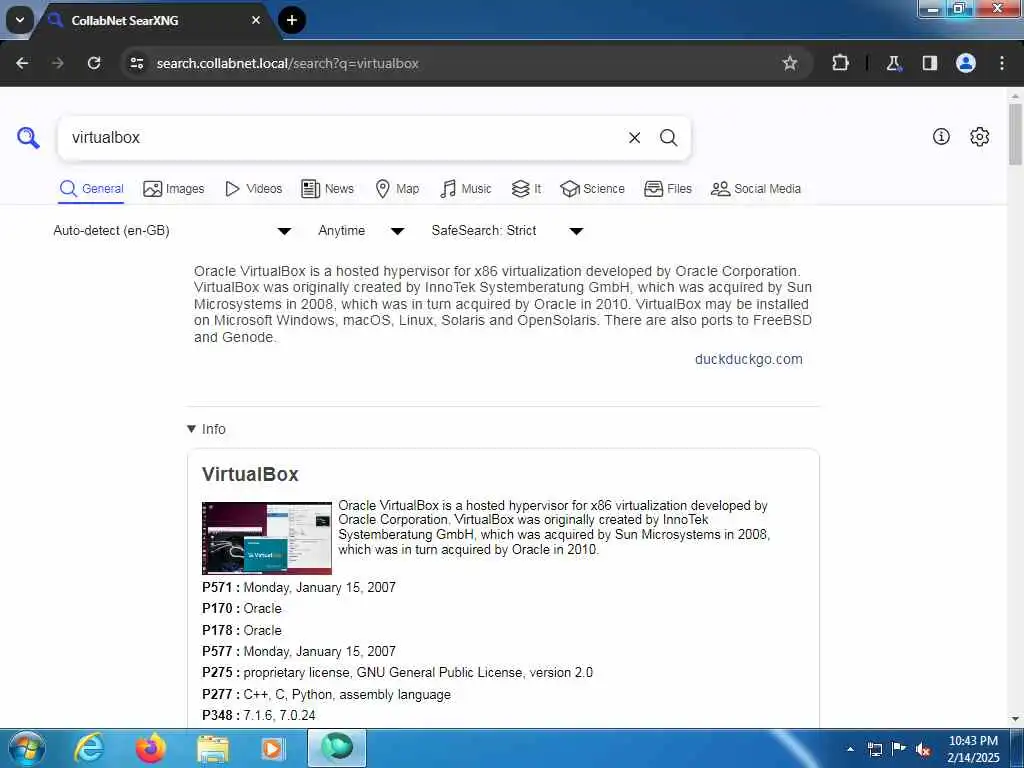Reload the current page
Image resolution: width=1024 pixels, height=768 pixels.
[x=94, y=63]
